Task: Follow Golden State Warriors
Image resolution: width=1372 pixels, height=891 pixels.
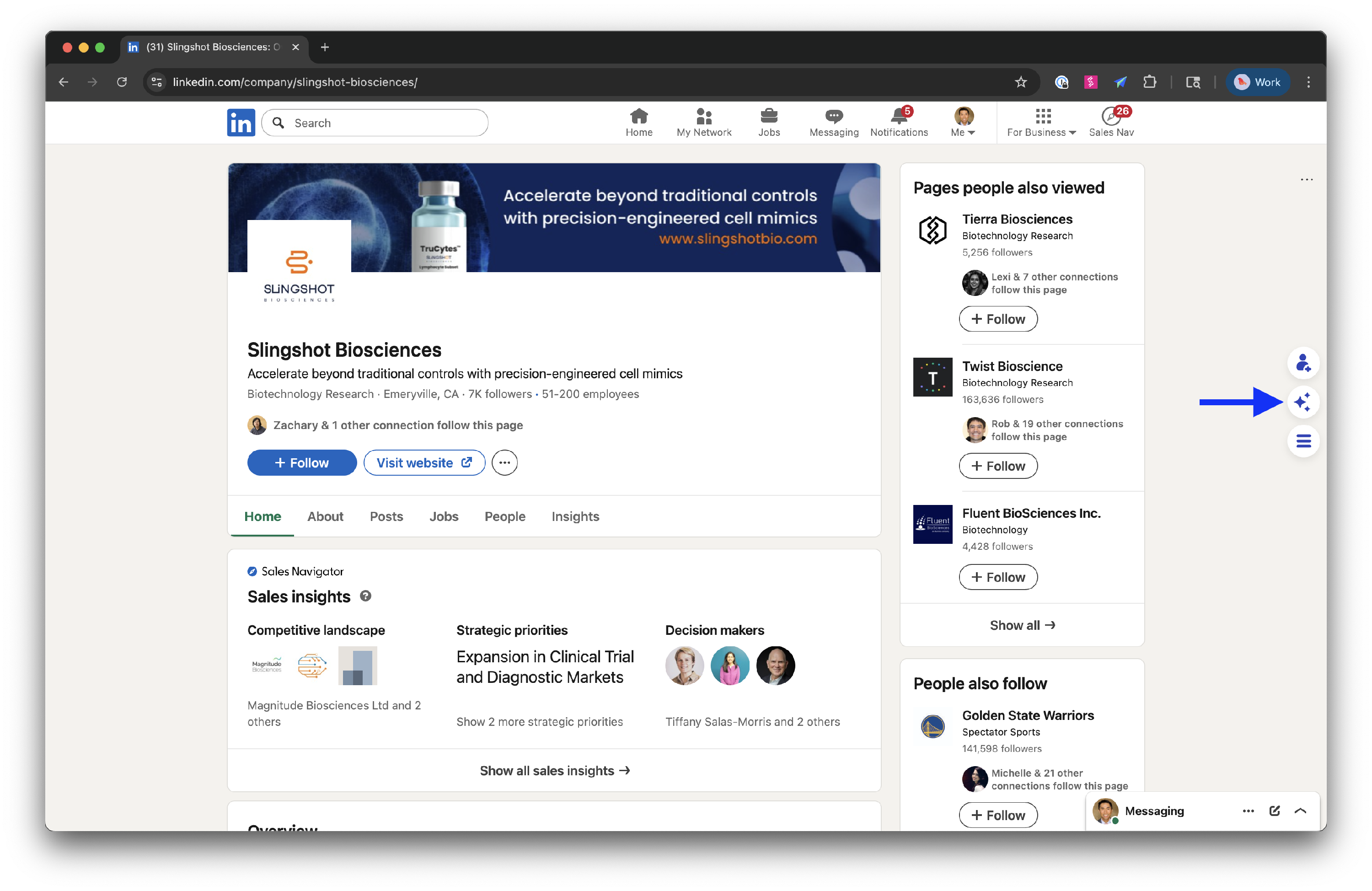Action: point(998,815)
